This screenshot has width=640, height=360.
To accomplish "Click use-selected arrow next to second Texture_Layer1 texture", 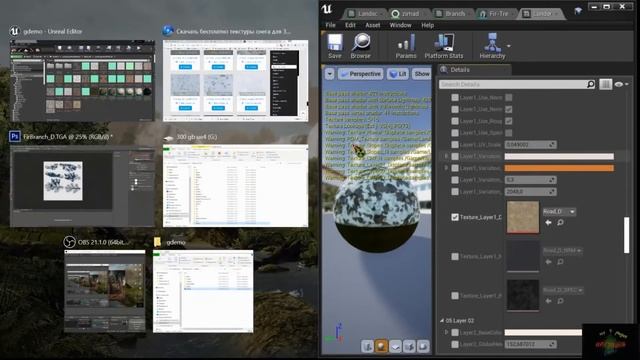I will click(548, 262).
